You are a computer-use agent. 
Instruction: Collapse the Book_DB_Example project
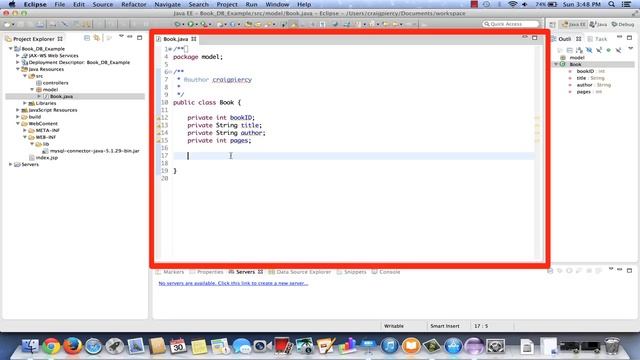coord(11,49)
